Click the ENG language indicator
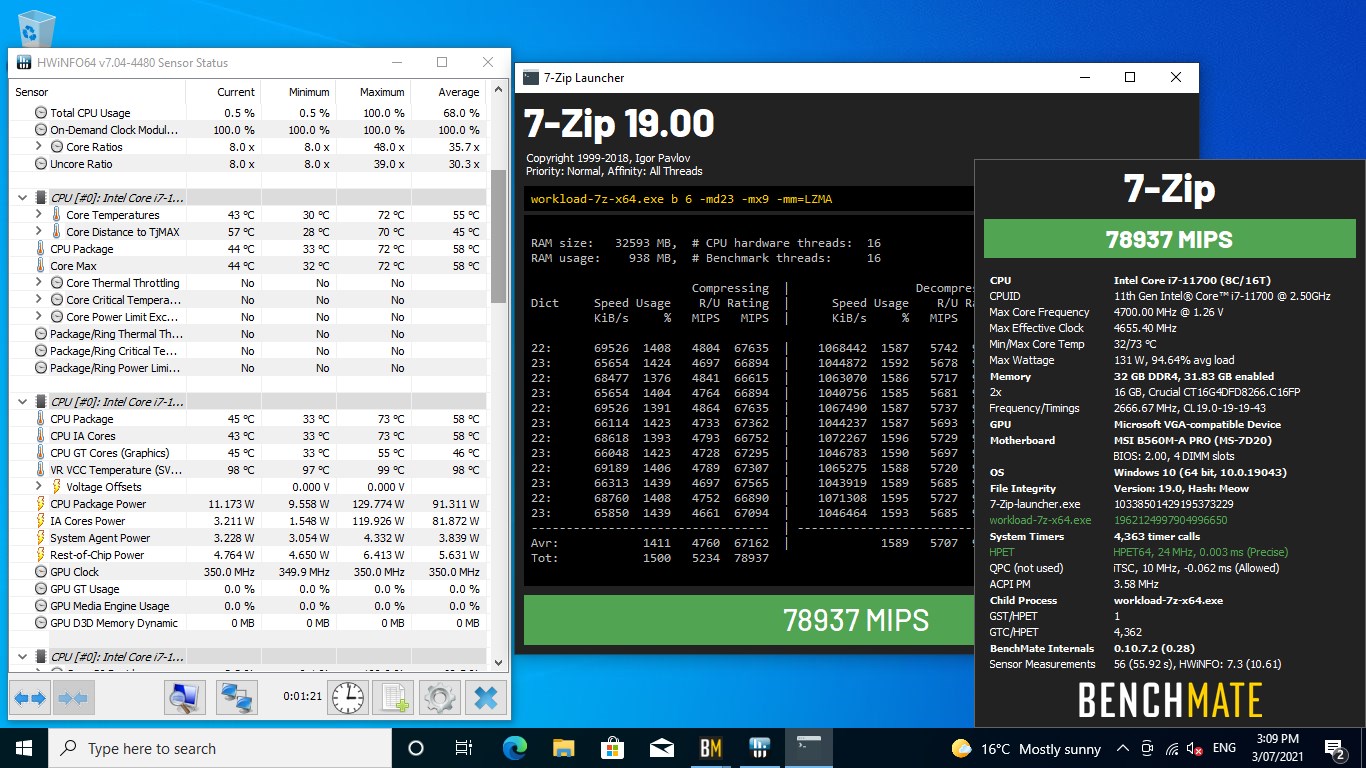 click(1224, 749)
